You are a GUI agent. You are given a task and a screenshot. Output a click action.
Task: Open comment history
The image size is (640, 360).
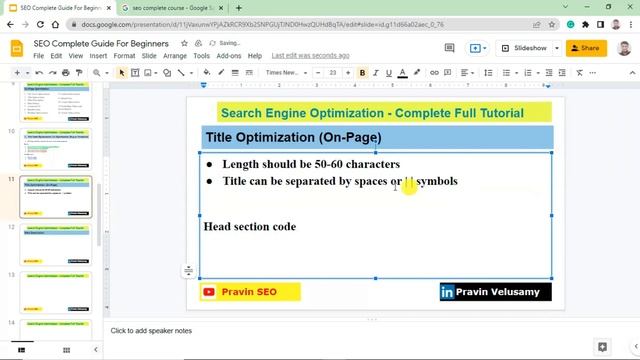449,48
